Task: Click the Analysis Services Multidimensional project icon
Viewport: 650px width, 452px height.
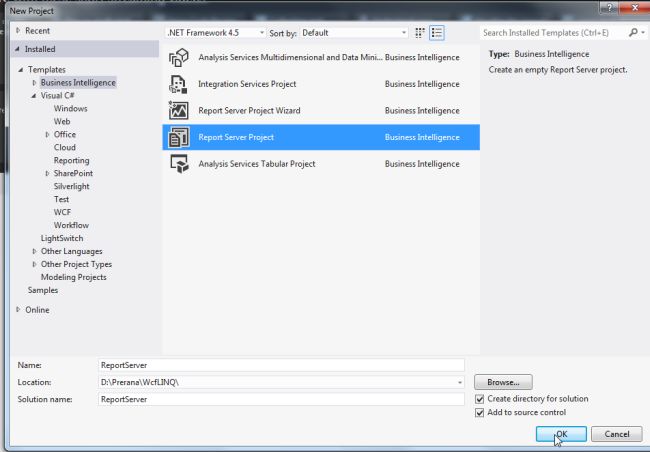Action: click(179, 57)
